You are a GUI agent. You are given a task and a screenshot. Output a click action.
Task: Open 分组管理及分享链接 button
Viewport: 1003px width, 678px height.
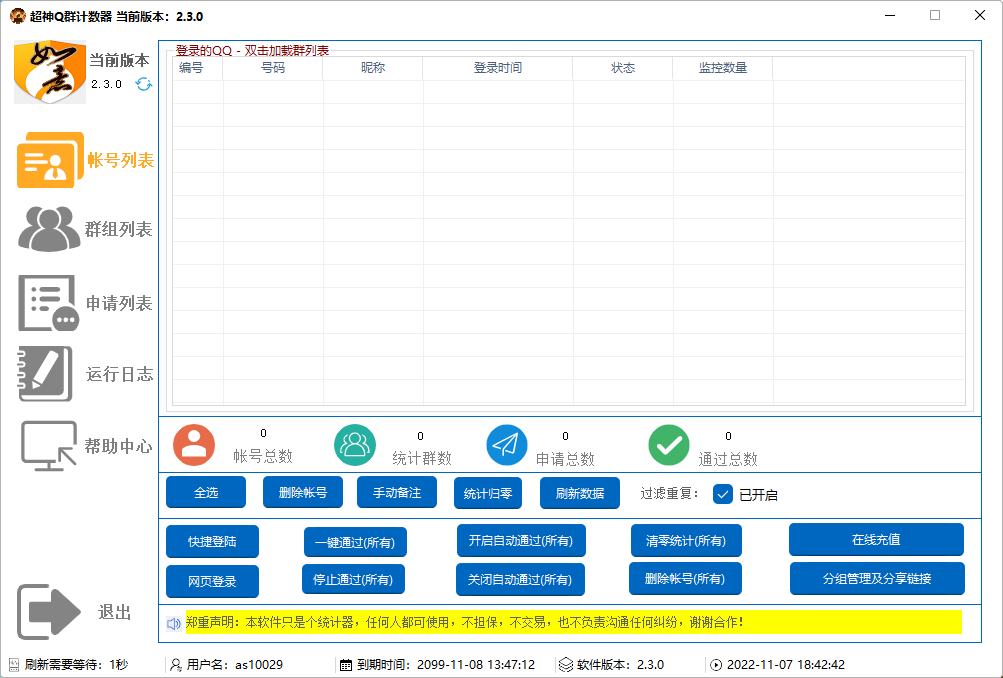pos(877,578)
